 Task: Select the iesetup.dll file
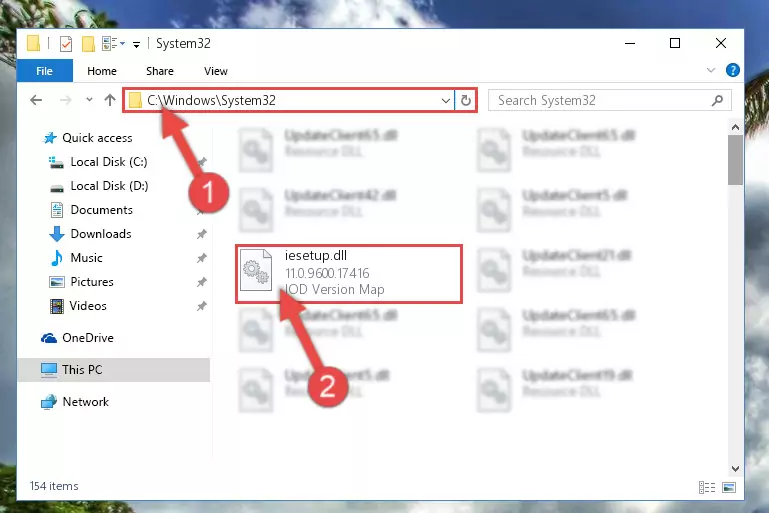[349, 274]
